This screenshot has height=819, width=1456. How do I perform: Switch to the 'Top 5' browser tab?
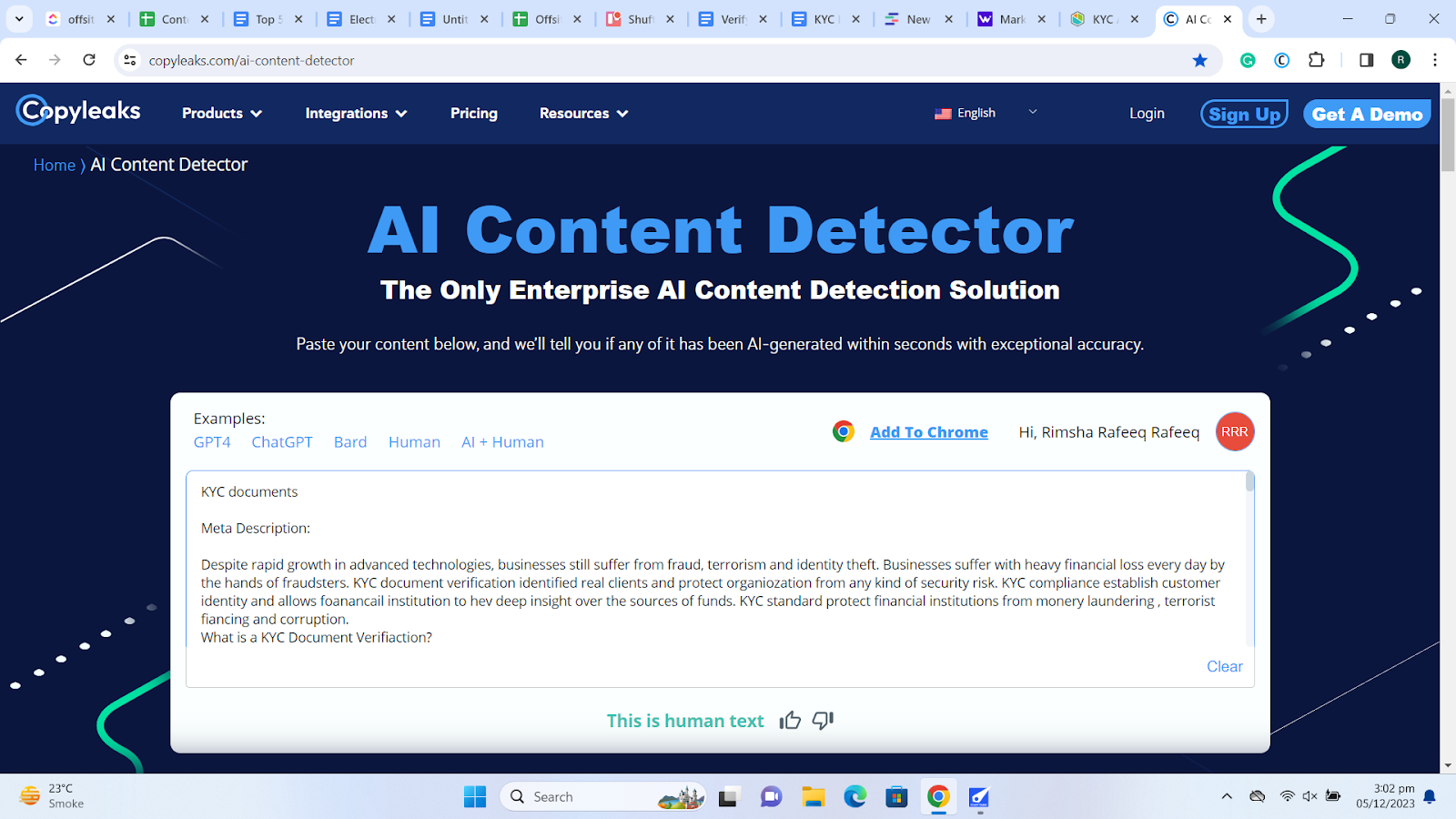pos(267,18)
